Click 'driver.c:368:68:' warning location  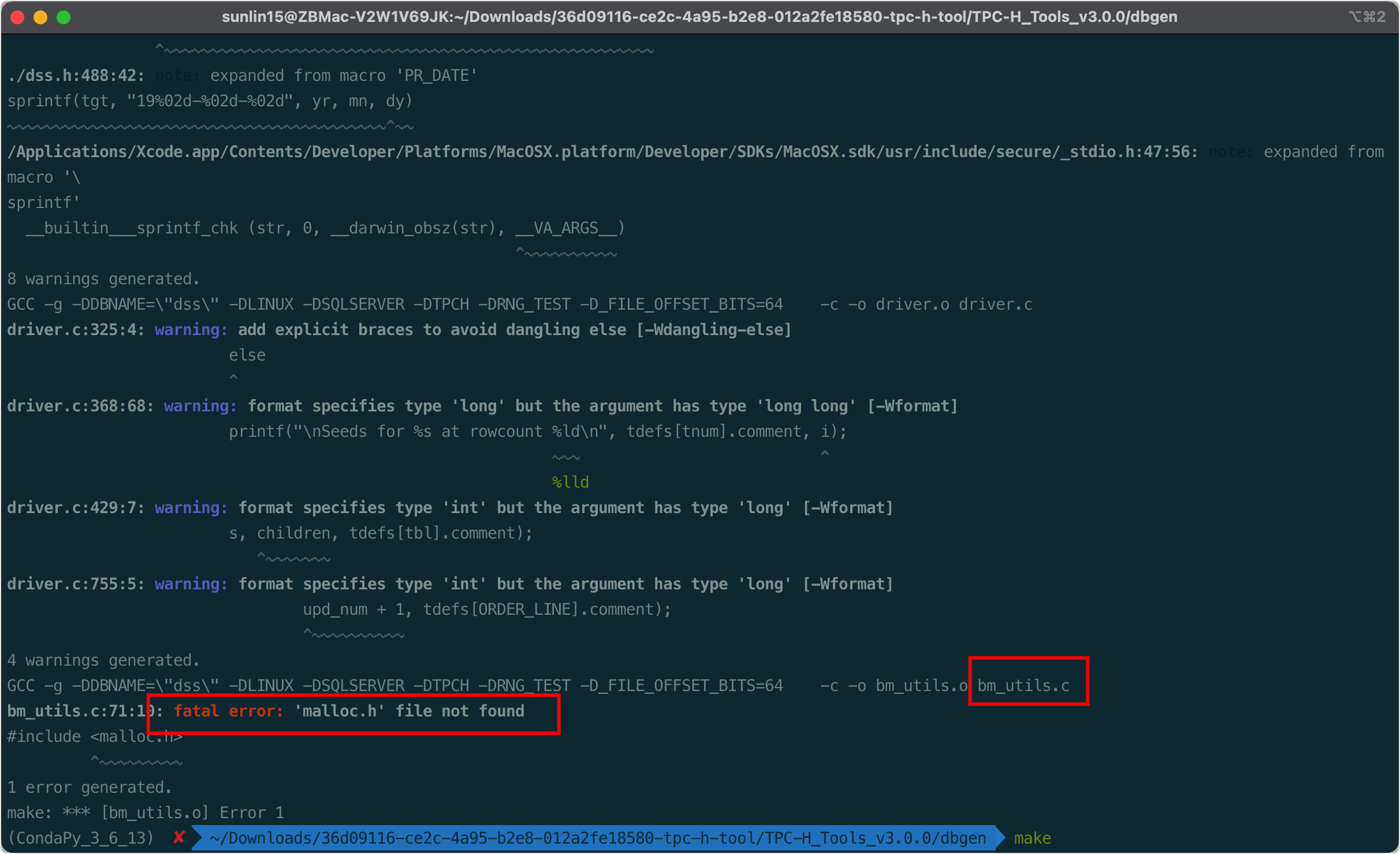(x=81, y=406)
